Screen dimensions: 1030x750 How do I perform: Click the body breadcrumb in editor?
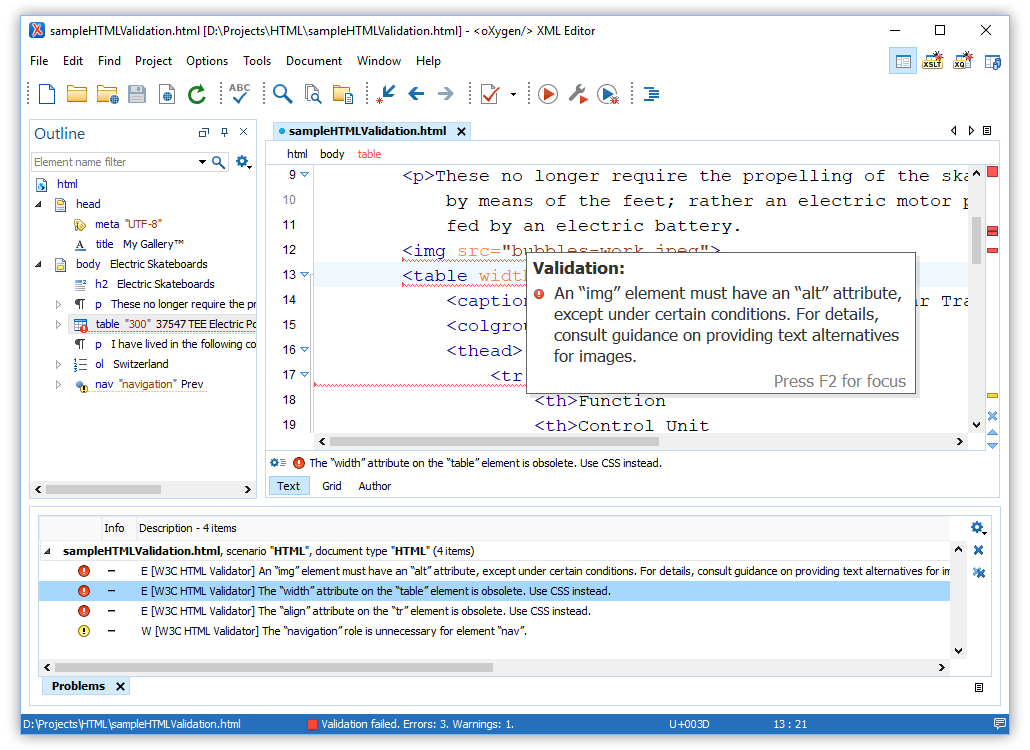(332, 154)
